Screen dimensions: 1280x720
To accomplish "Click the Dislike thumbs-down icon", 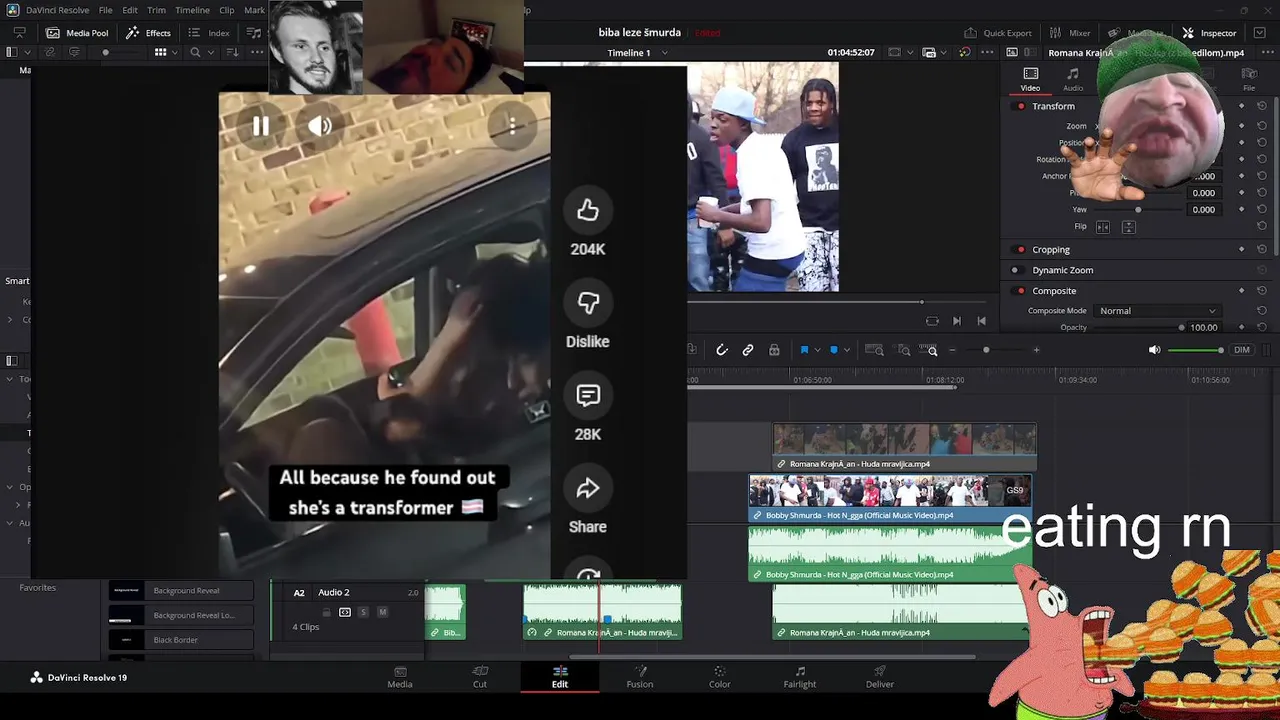I will click(x=588, y=302).
